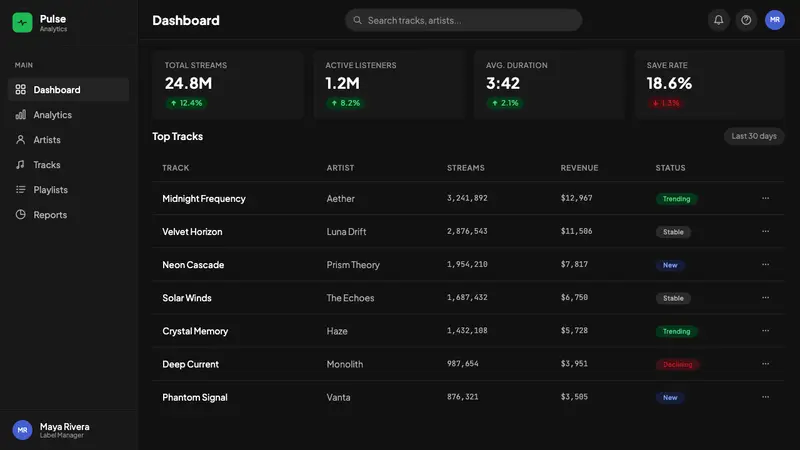This screenshot has height=450, width=800.
Task: Open the help question mark icon
Action: pos(746,20)
